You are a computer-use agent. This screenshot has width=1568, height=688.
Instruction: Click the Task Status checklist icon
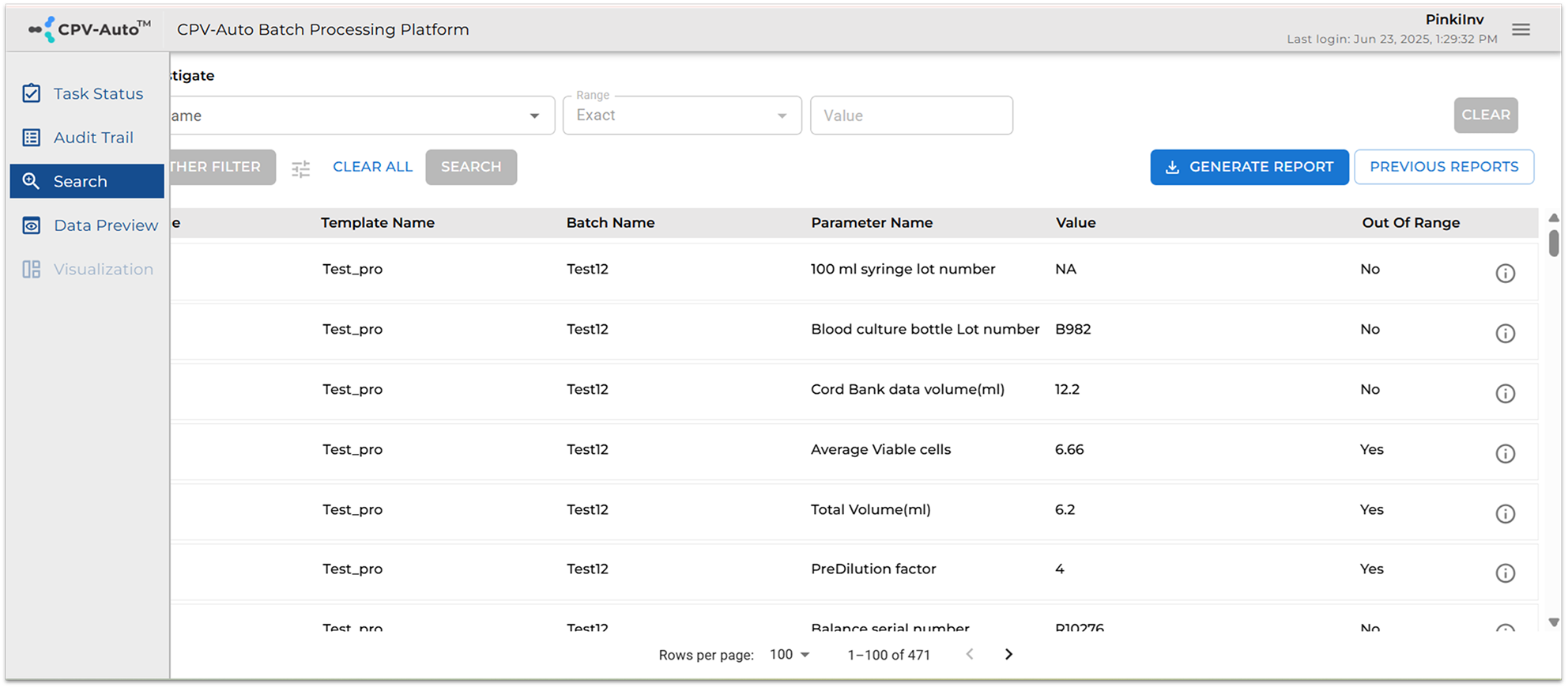click(32, 93)
